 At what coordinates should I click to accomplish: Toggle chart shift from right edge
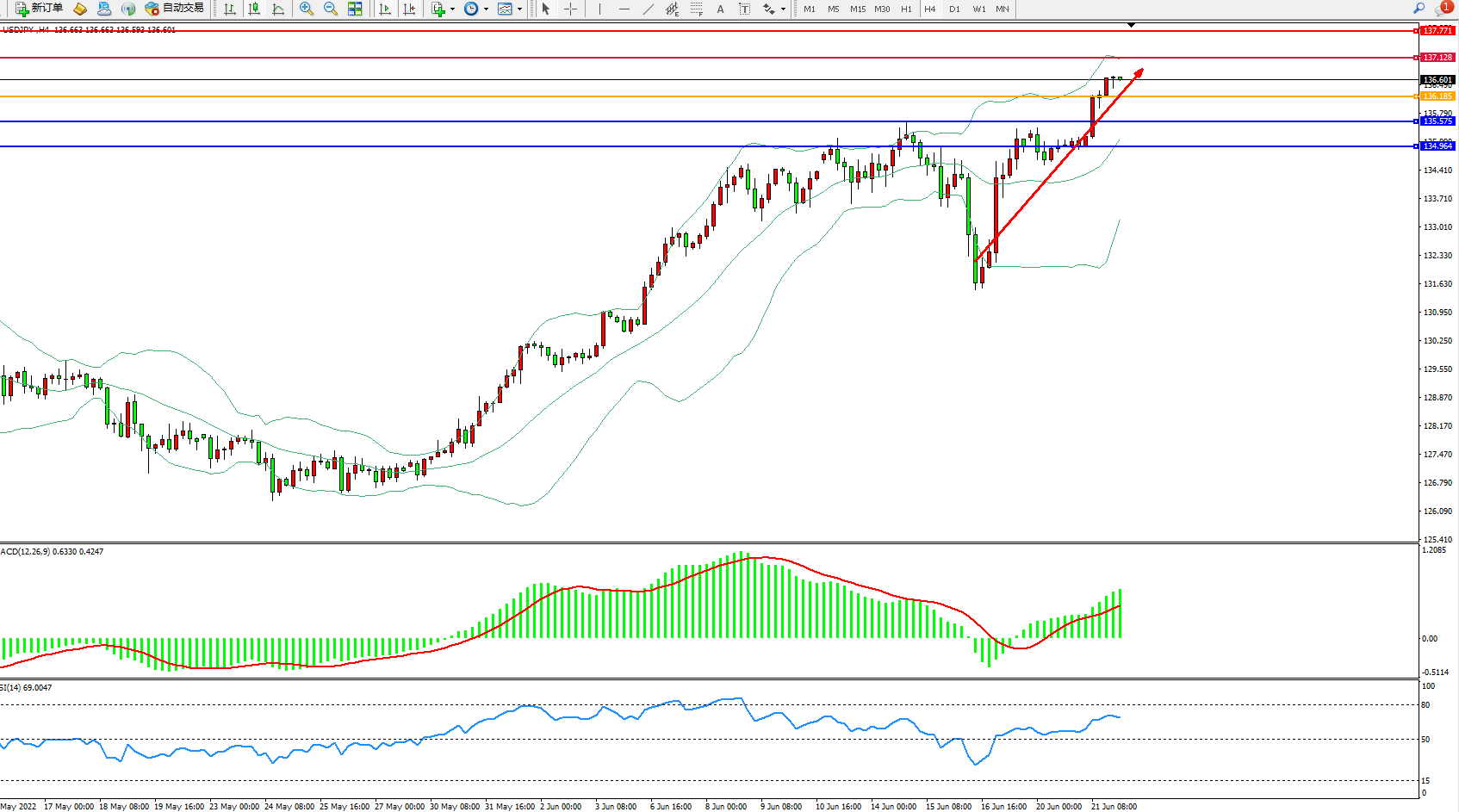409,9
